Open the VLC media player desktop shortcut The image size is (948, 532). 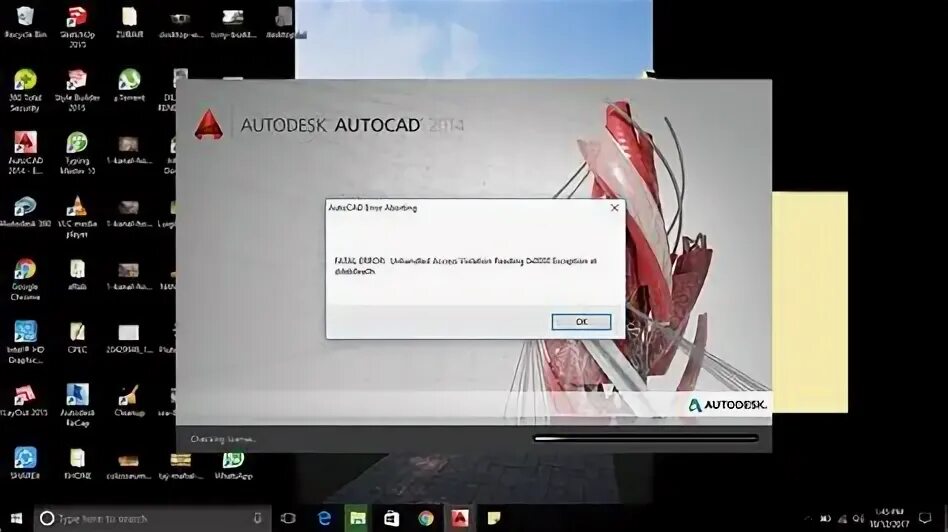click(77, 216)
